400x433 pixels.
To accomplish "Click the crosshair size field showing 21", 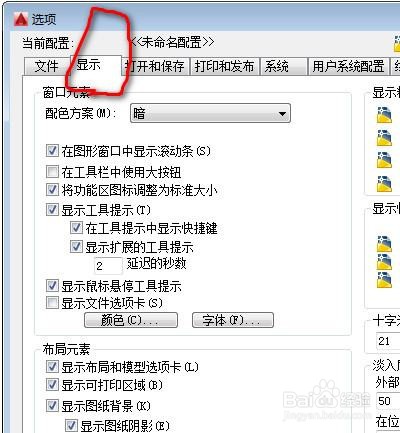I will pos(388,341).
